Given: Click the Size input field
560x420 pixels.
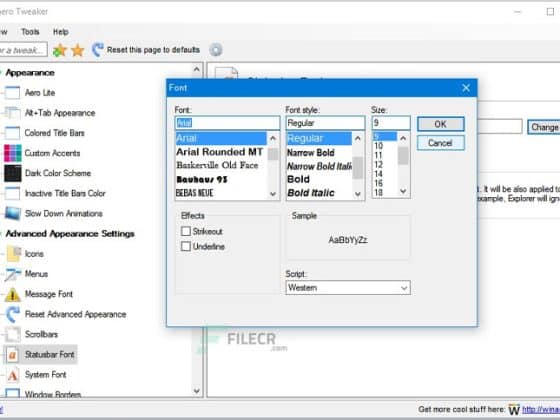Looking at the screenshot, I should tap(391, 123).
